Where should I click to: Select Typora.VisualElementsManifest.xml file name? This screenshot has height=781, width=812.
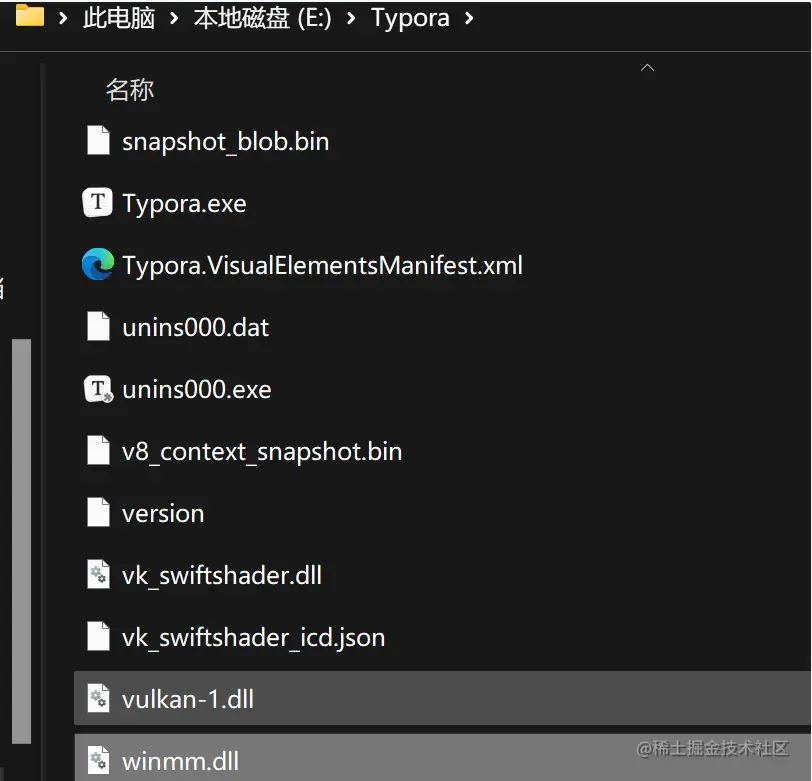[x=322, y=265]
